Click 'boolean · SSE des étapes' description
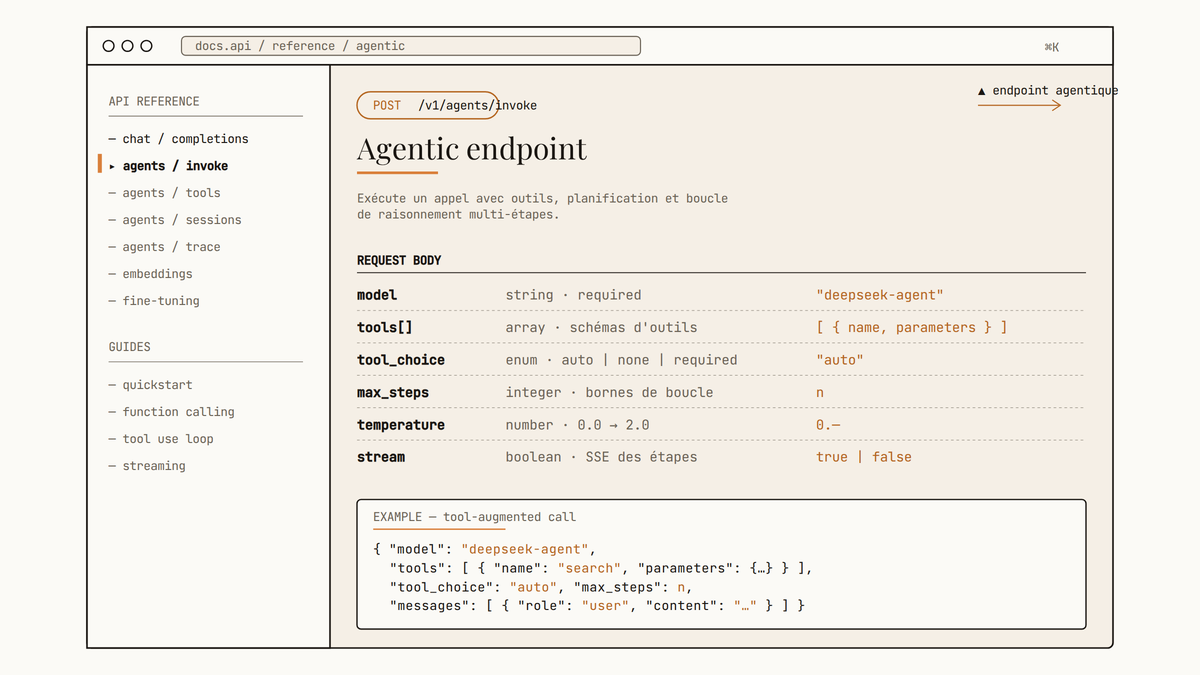 tap(602, 457)
